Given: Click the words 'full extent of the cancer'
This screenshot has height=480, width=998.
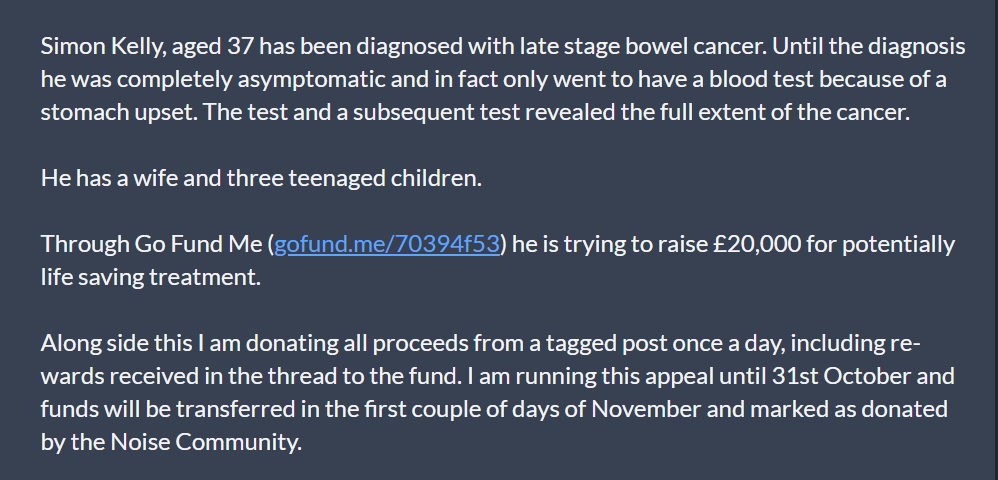Looking at the screenshot, I should point(781,113).
